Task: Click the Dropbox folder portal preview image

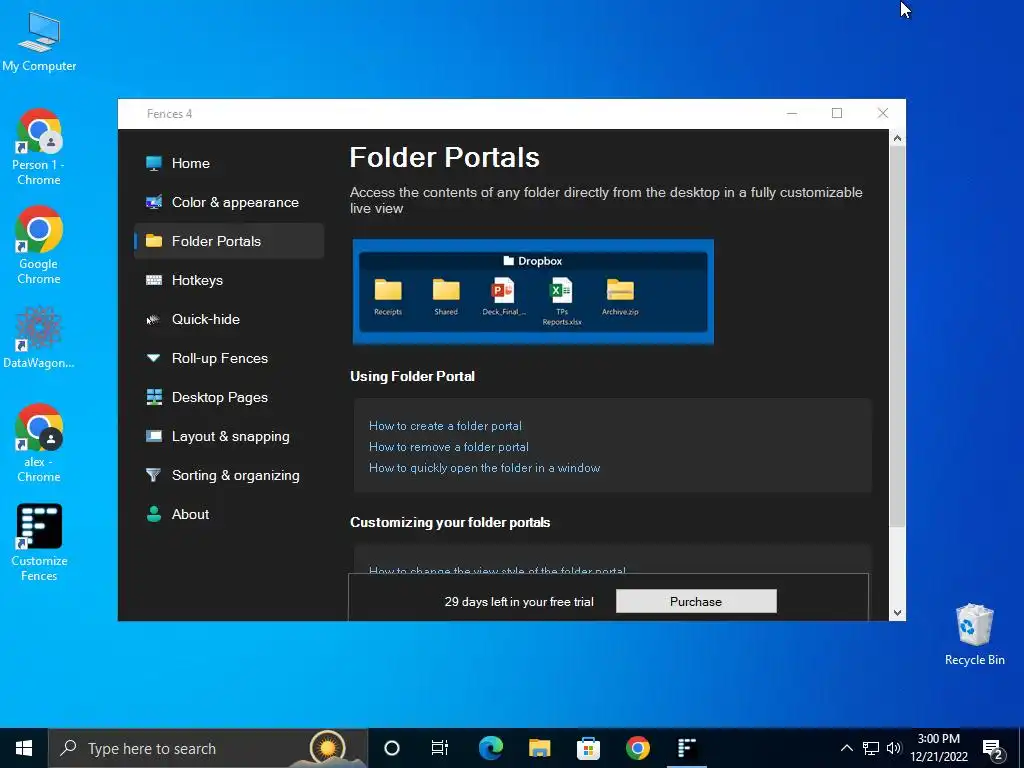Action: [533, 291]
